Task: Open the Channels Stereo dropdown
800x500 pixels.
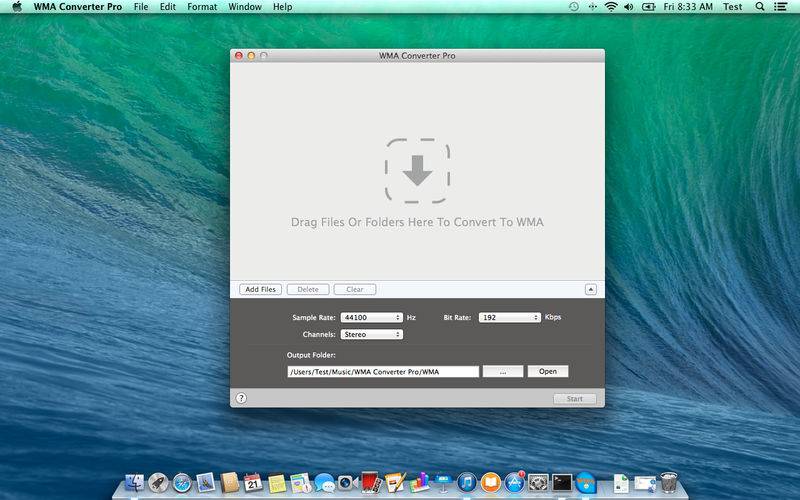Action: coord(371,334)
